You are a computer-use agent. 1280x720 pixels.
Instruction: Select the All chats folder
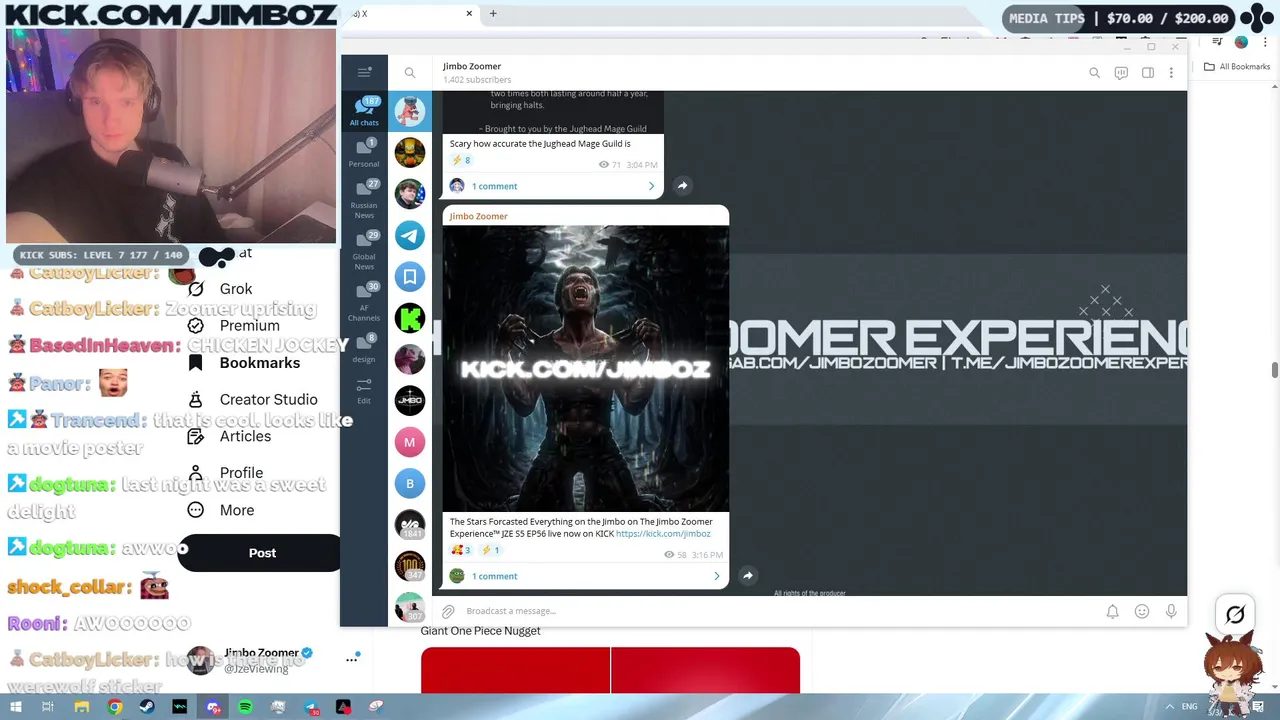pos(364,111)
